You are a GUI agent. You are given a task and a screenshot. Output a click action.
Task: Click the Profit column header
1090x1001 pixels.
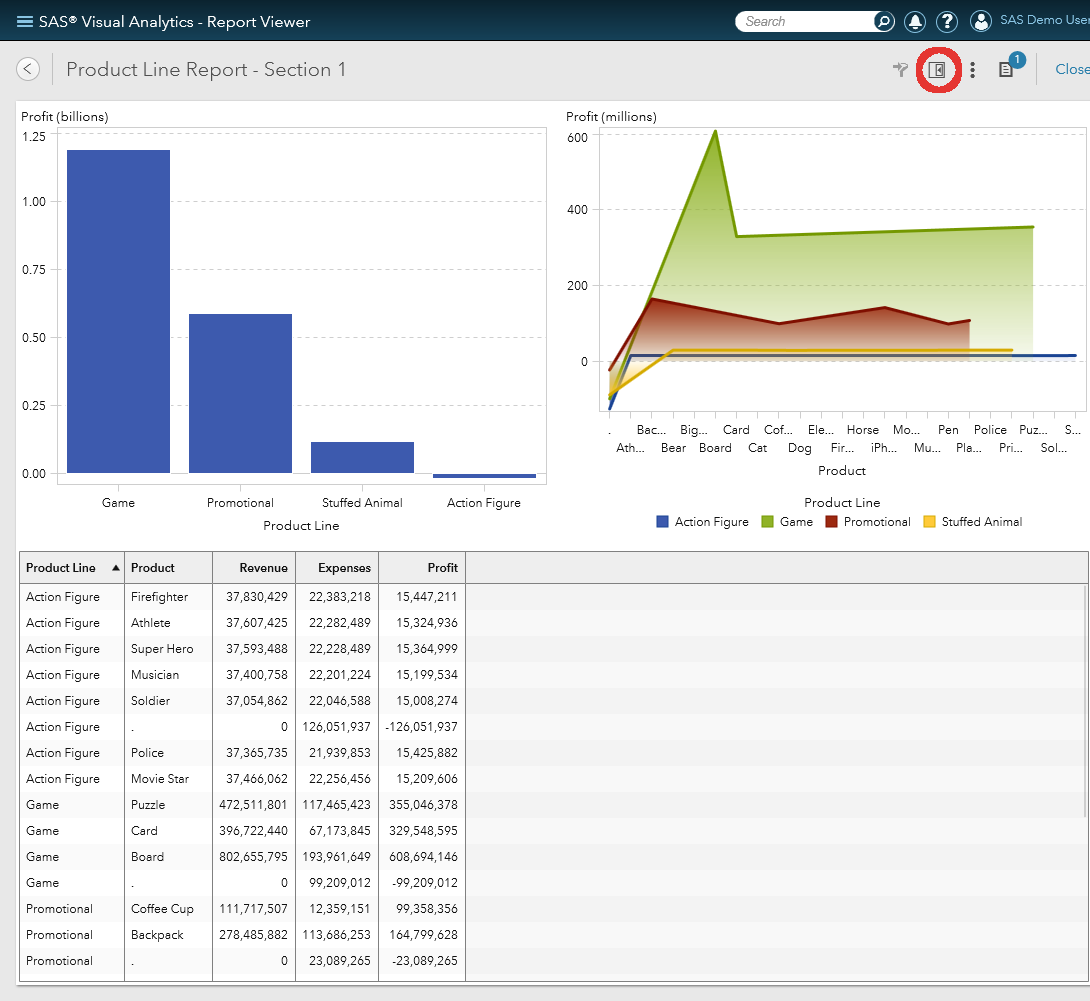coord(441,567)
